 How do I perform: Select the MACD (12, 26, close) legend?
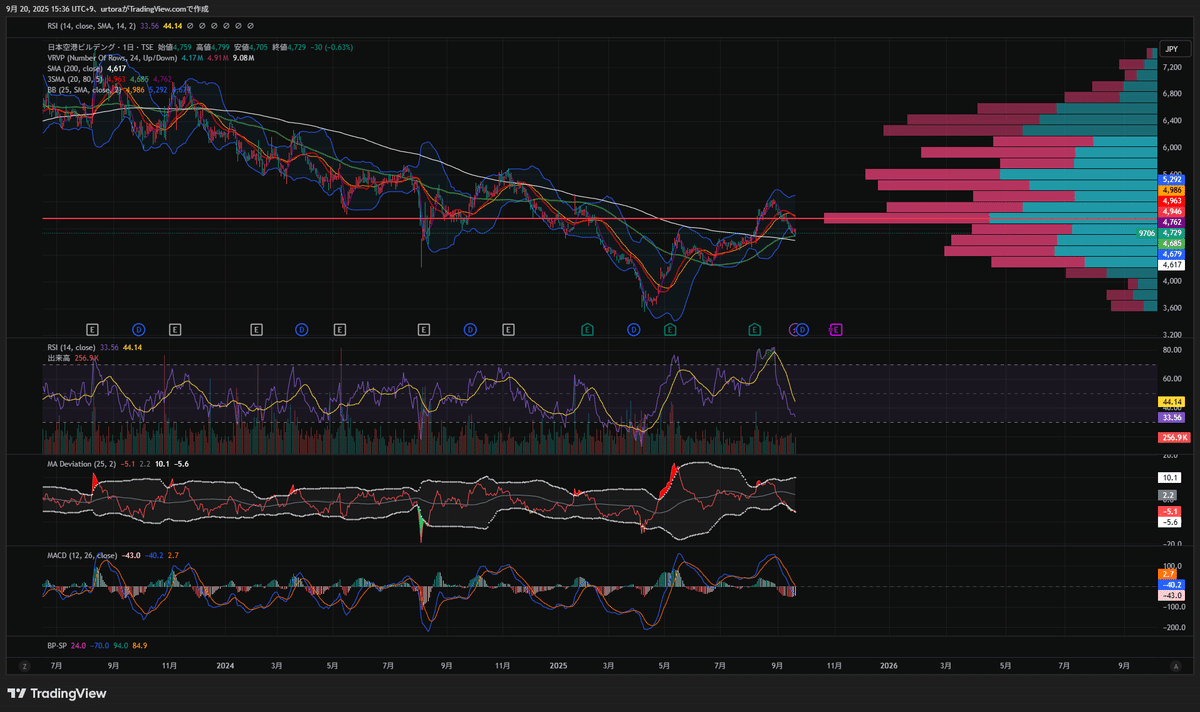click(81, 555)
